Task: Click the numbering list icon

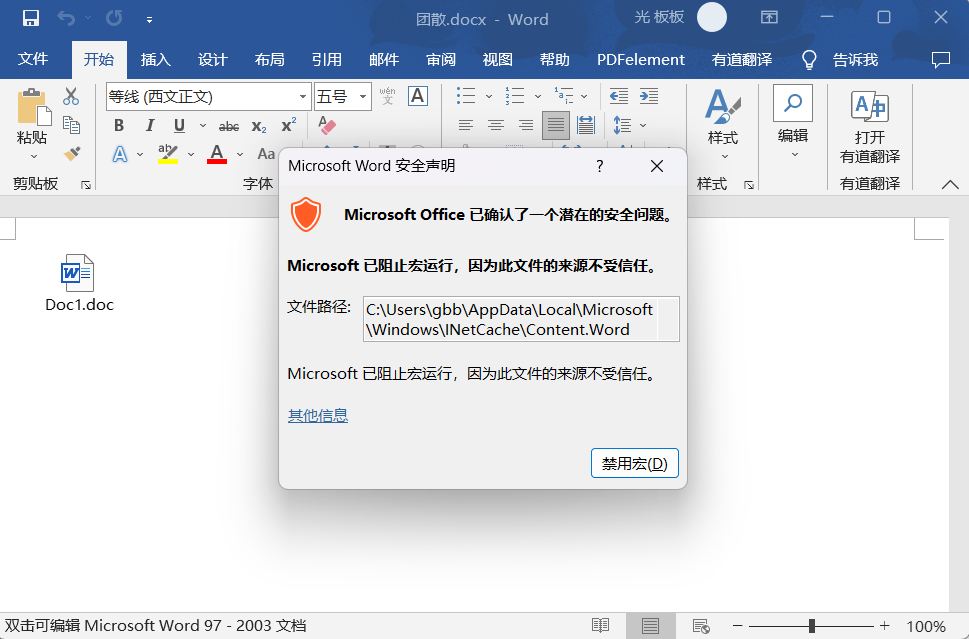Action: point(515,96)
